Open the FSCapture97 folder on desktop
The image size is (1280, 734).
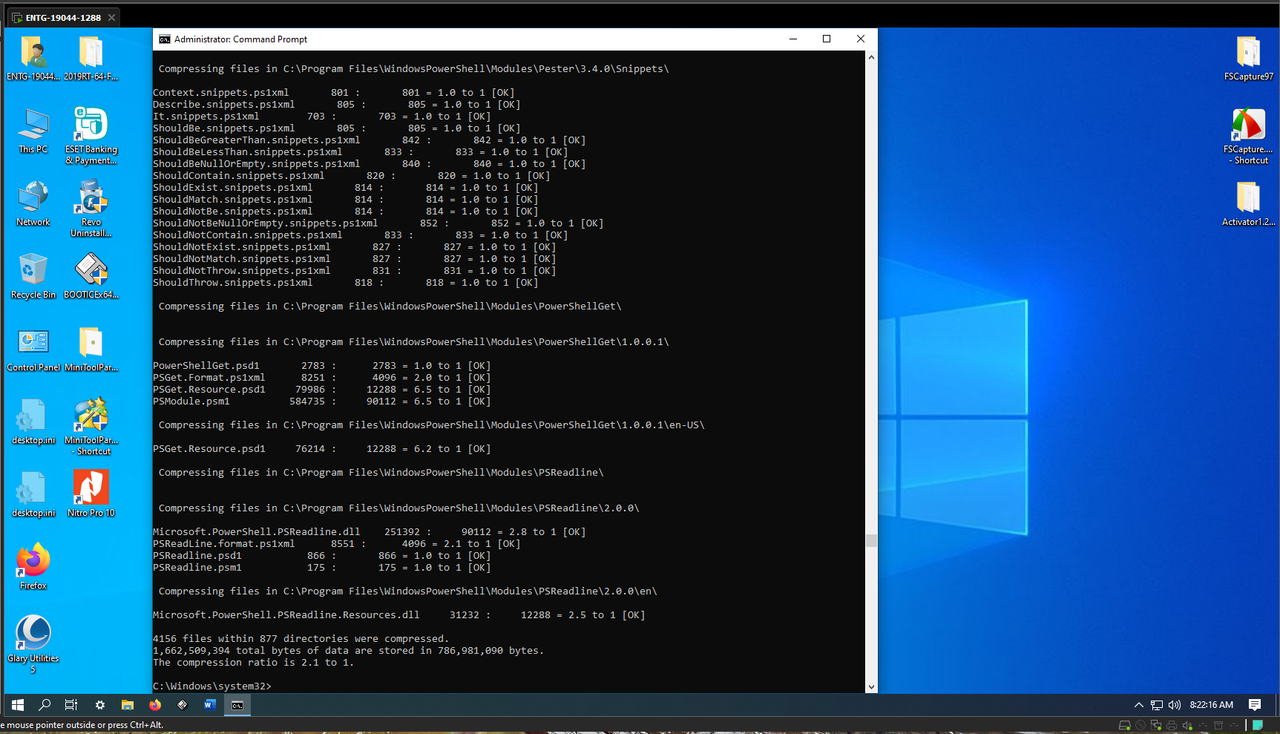point(1248,58)
